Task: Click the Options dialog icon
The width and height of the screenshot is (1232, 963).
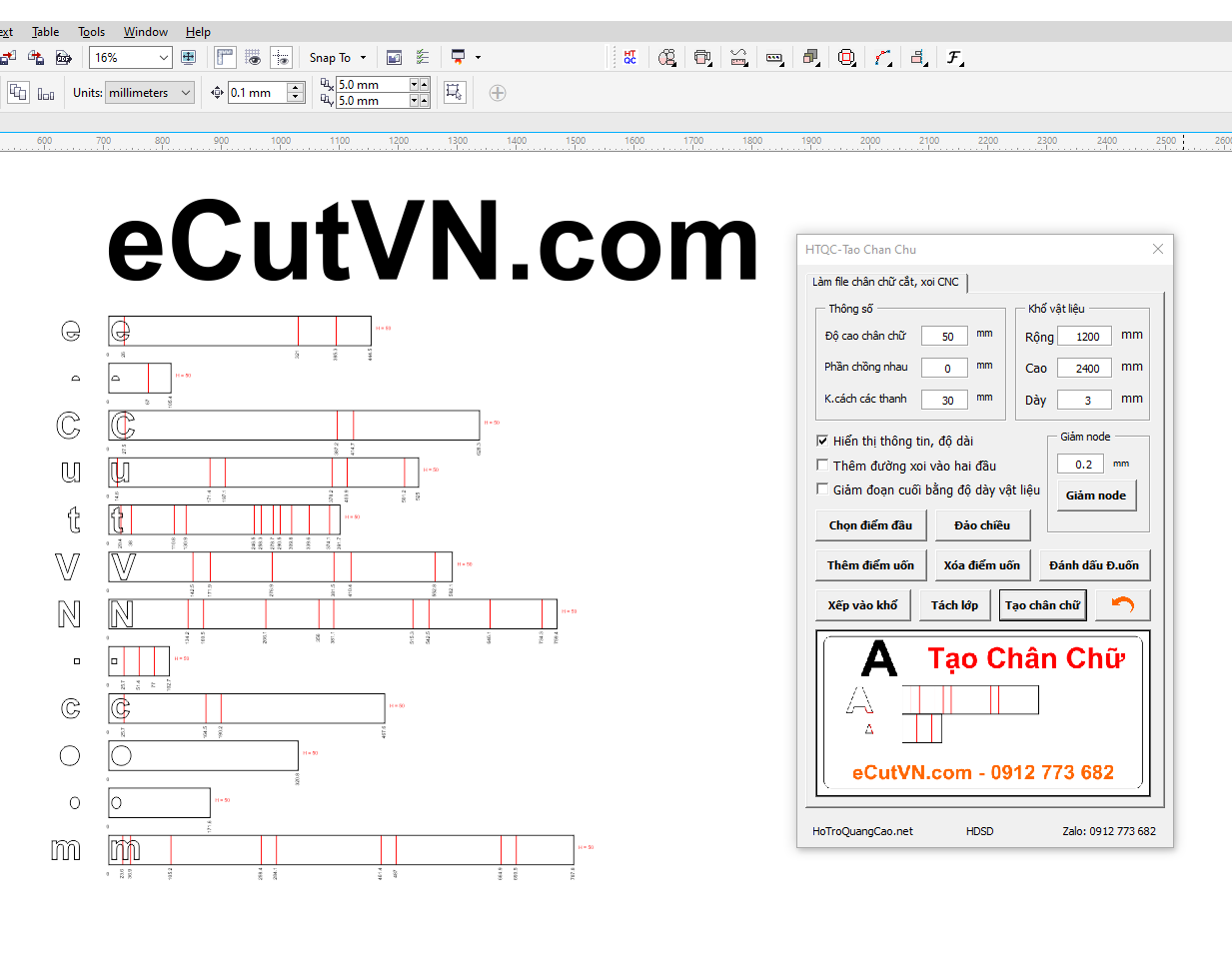Action: pyautogui.click(x=394, y=57)
